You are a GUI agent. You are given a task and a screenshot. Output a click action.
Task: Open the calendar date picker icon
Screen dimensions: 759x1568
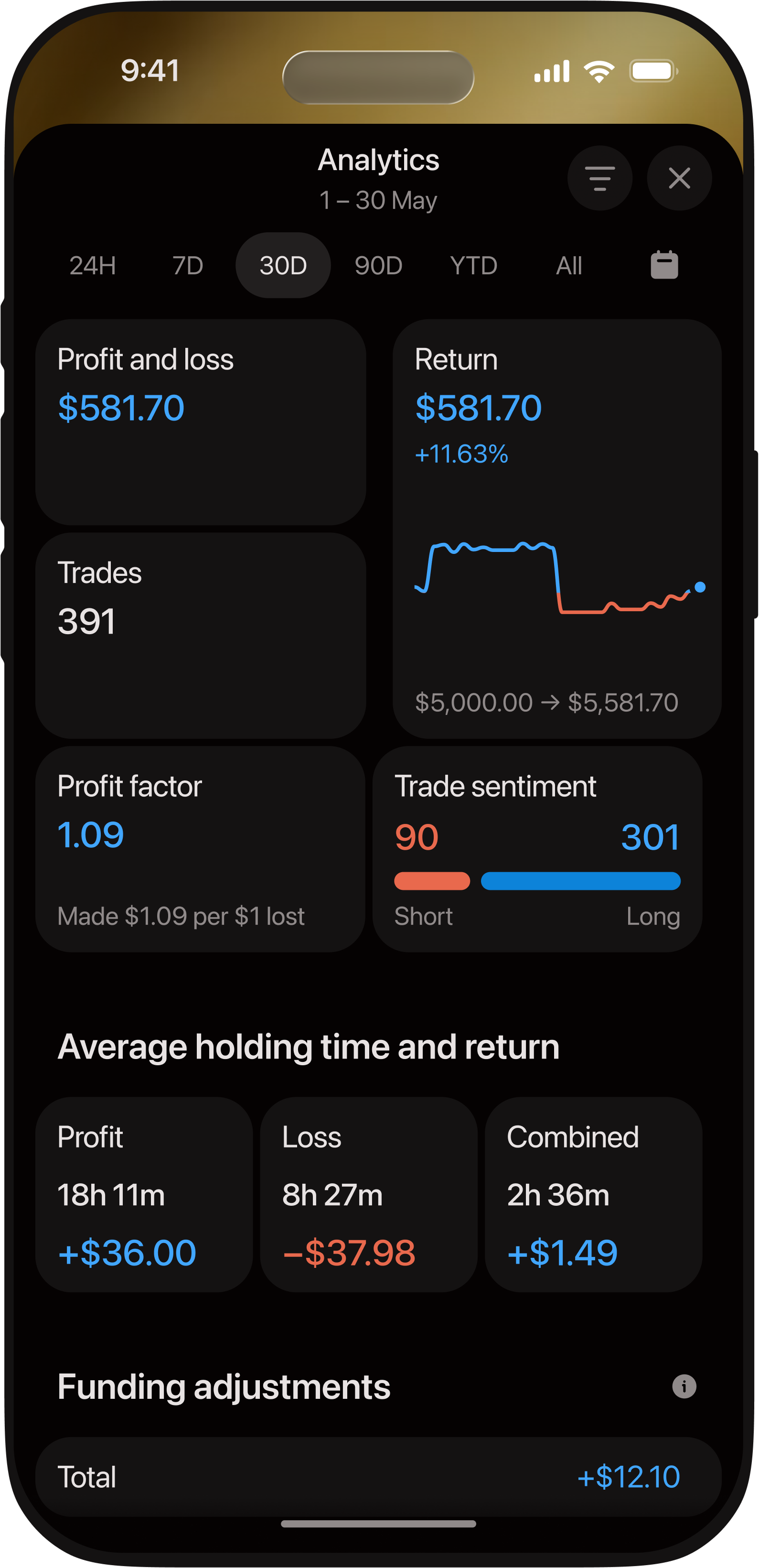[x=664, y=265]
